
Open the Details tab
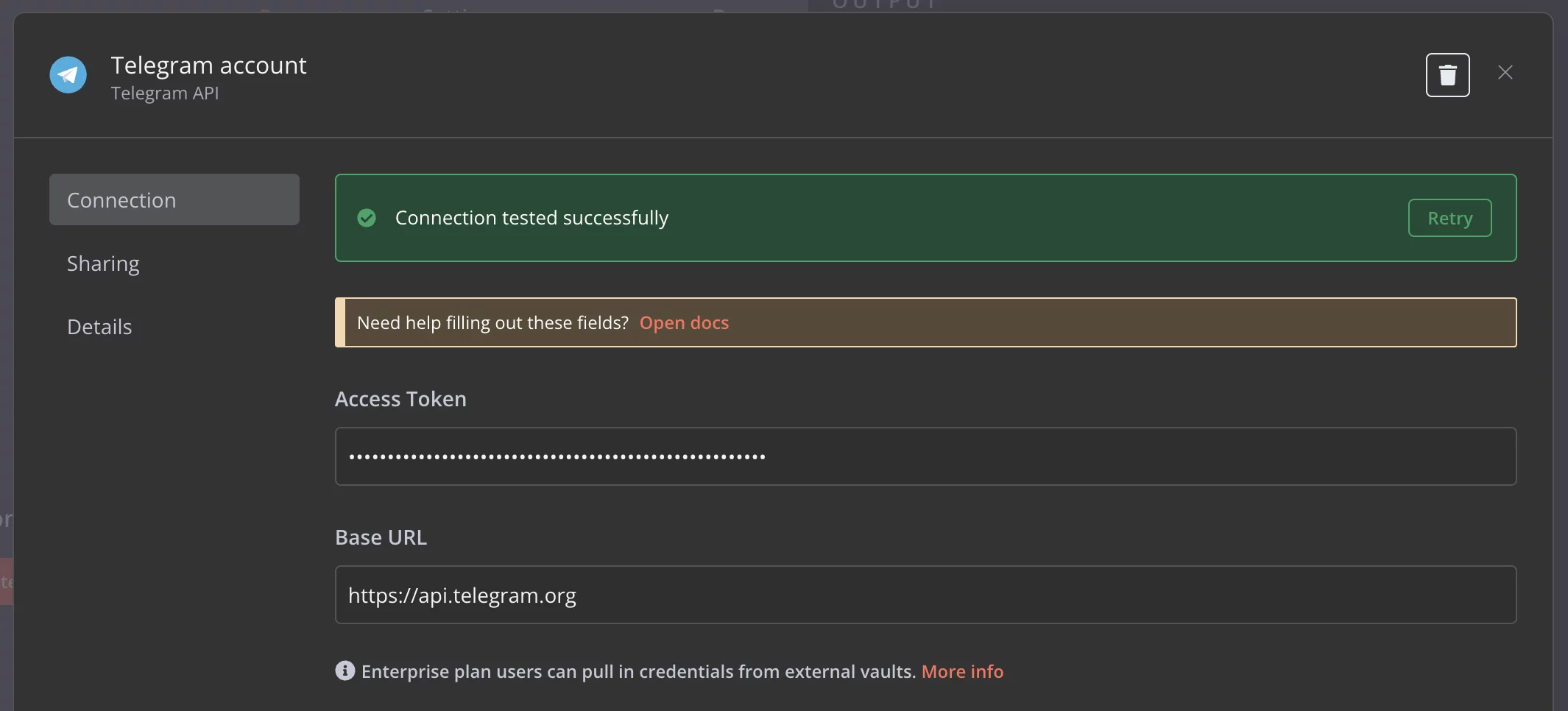pyautogui.click(x=99, y=327)
